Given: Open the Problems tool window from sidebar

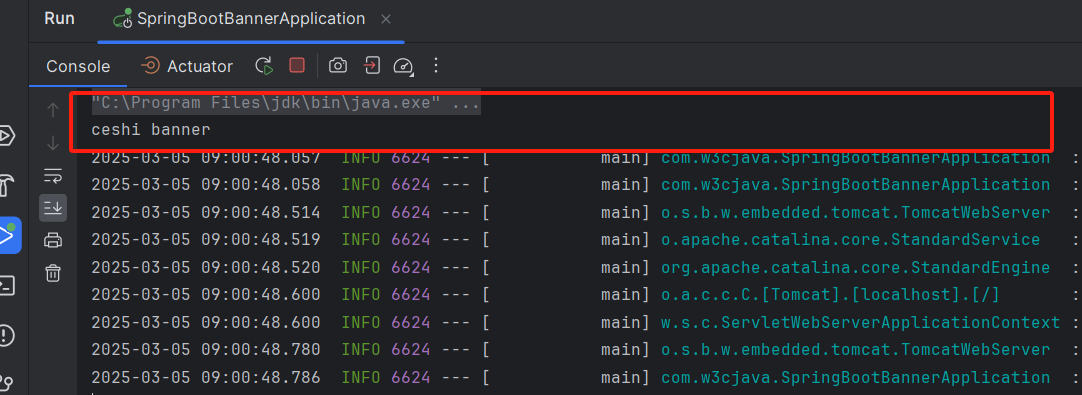Looking at the screenshot, I should point(6,336).
